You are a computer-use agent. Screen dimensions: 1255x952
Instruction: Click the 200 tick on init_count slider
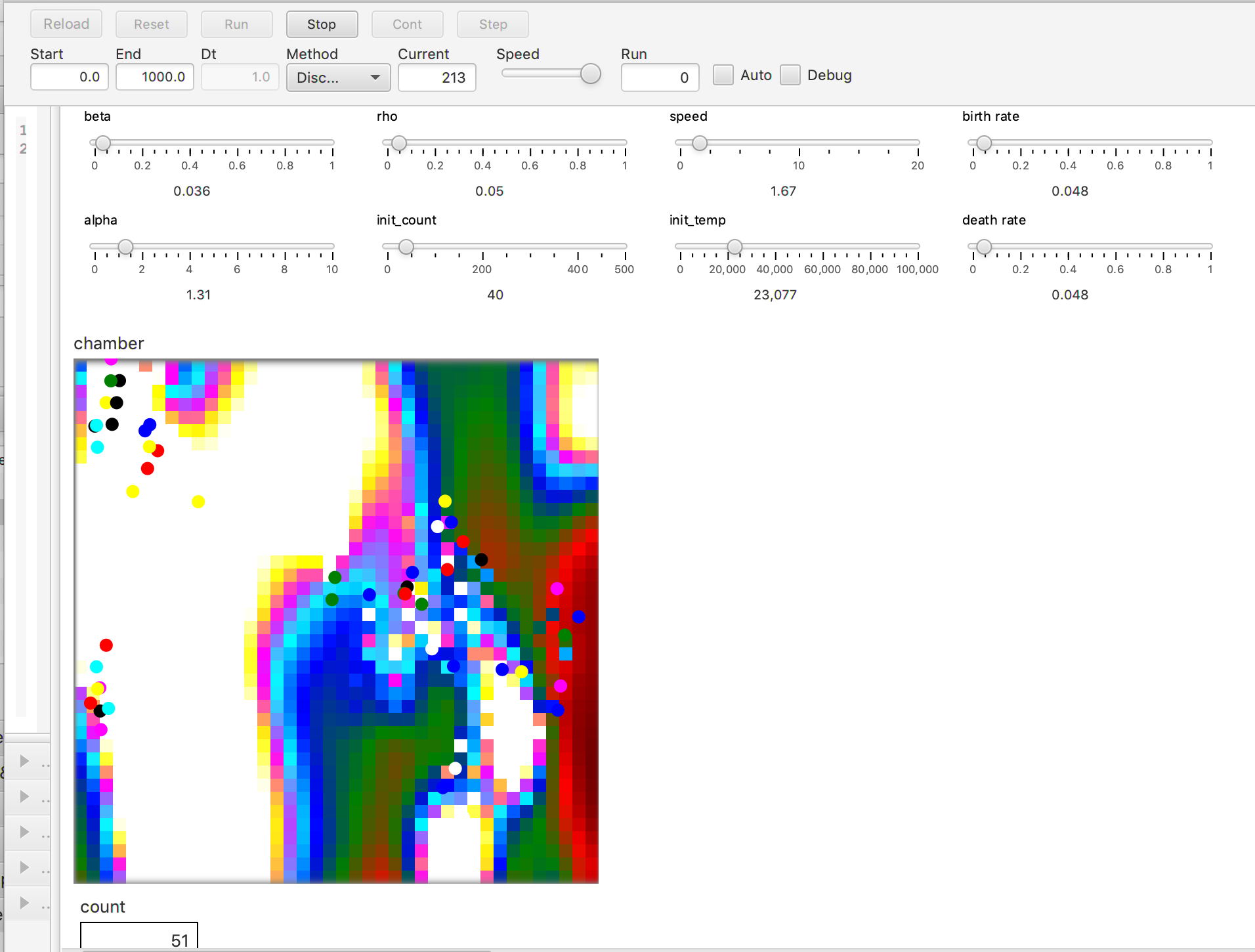tap(482, 269)
